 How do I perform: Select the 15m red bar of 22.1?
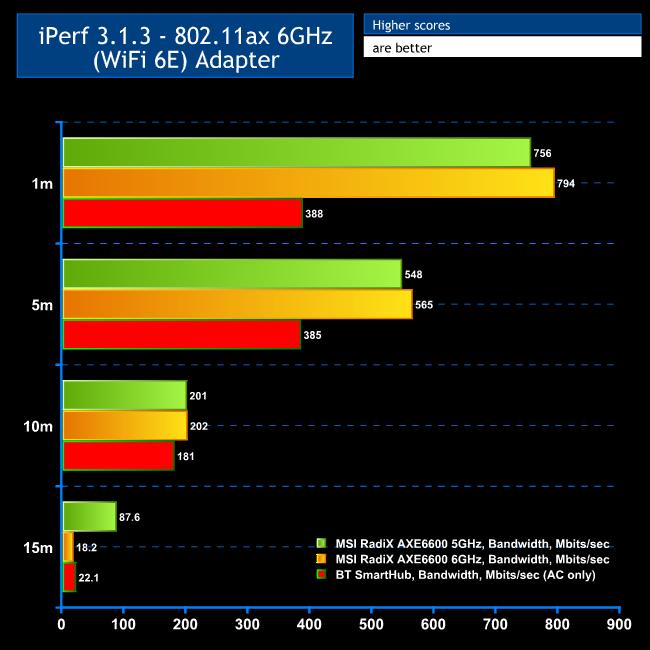point(69,577)
